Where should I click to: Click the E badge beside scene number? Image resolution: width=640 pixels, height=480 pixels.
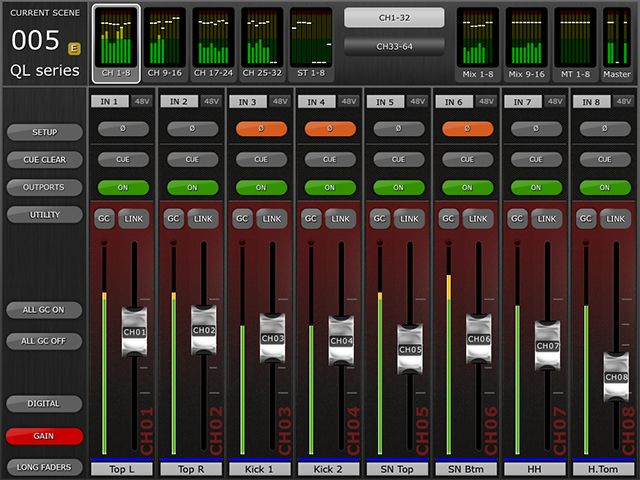[x=74, y=47]
